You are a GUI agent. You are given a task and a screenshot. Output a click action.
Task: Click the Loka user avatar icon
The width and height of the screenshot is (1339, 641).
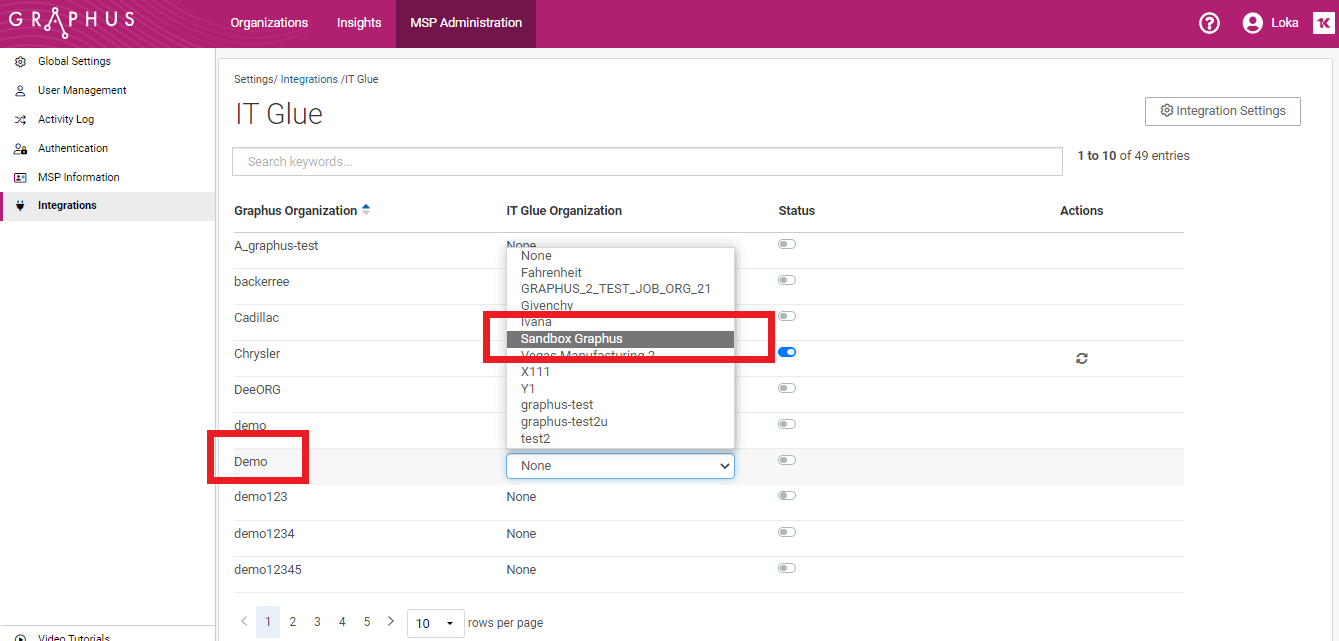coord(1252,23)
